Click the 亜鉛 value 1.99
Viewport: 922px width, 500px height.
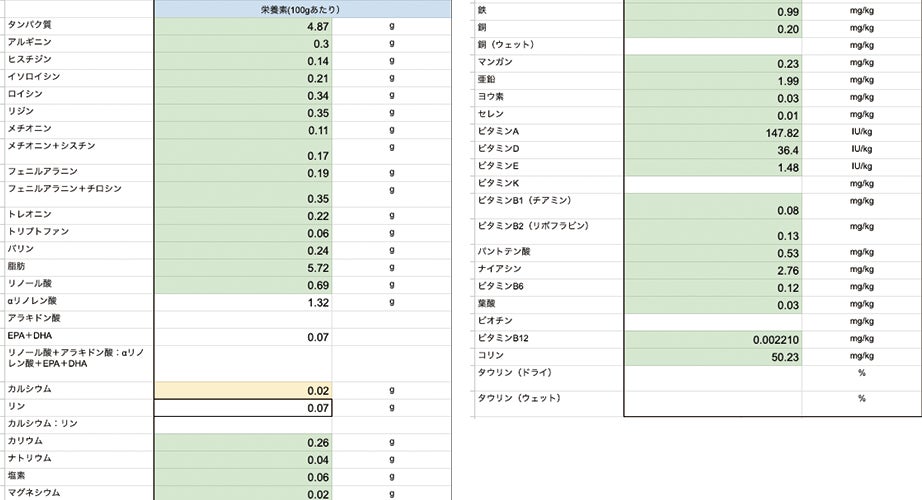coord(714,81)
